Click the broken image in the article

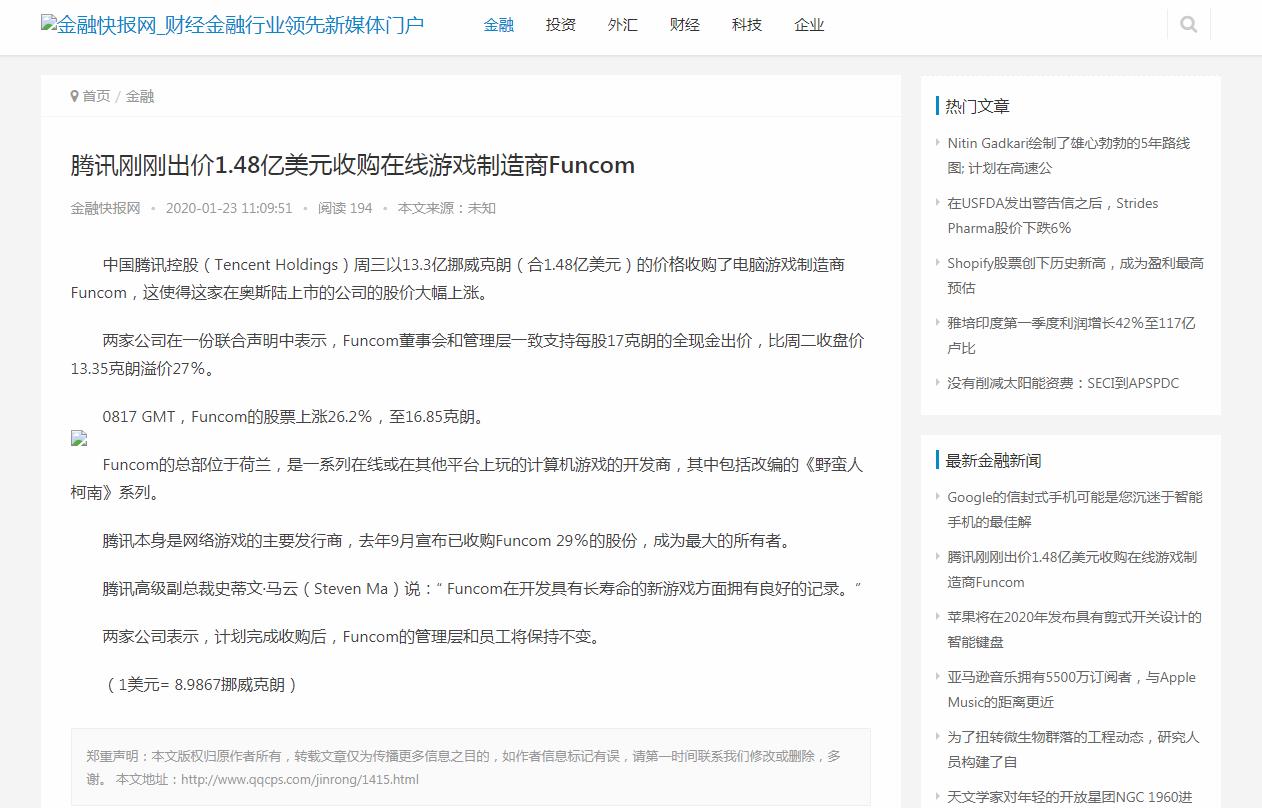point(79,438)
